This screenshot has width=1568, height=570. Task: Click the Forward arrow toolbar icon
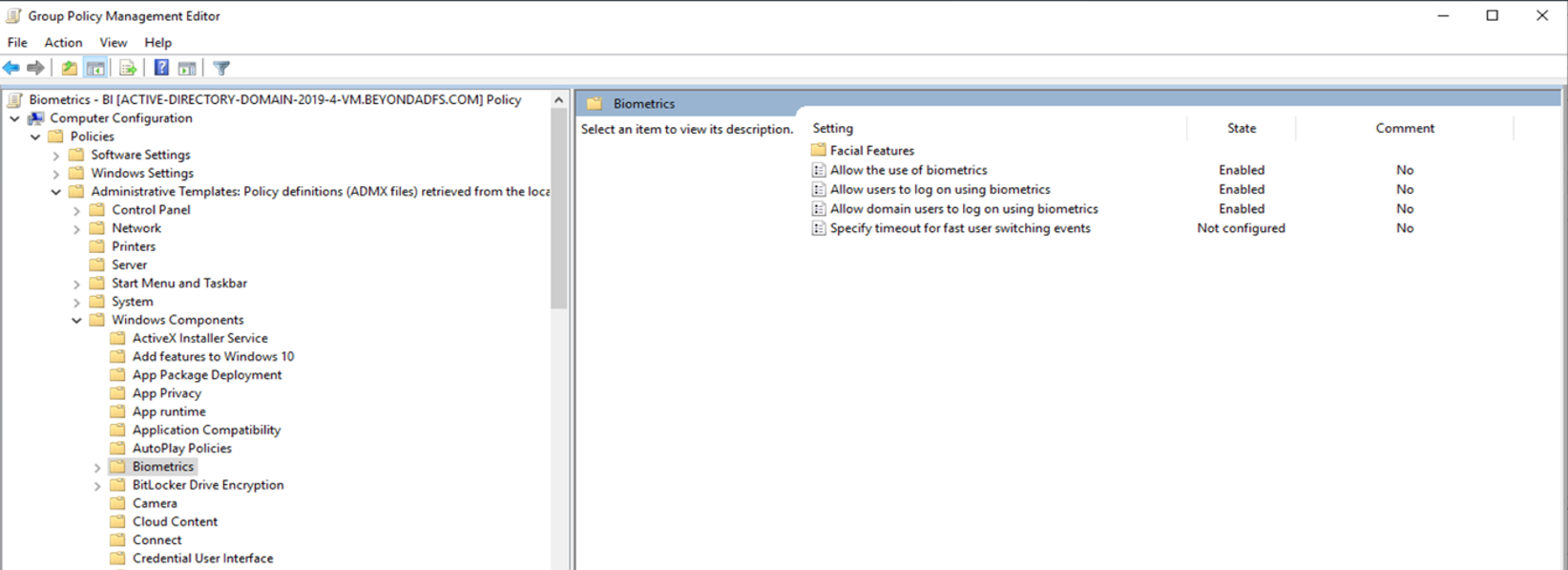(x=36, y=68)
